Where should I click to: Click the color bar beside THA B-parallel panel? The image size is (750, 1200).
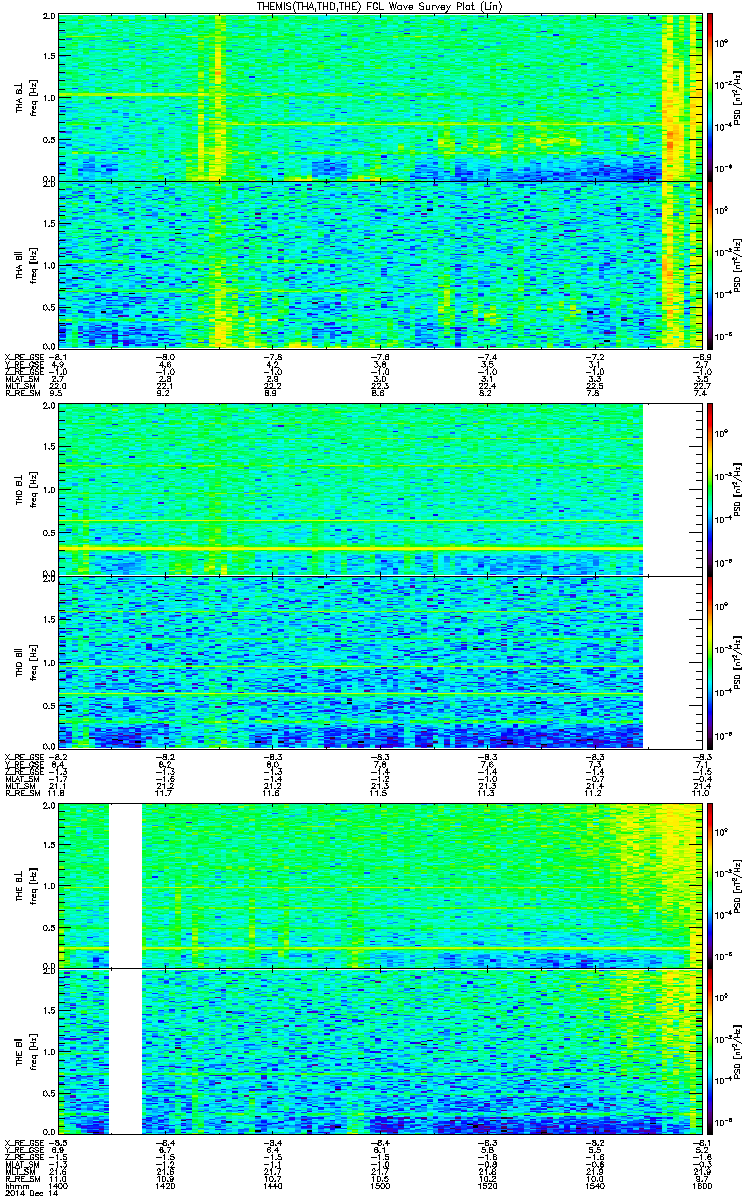point(709,264)
